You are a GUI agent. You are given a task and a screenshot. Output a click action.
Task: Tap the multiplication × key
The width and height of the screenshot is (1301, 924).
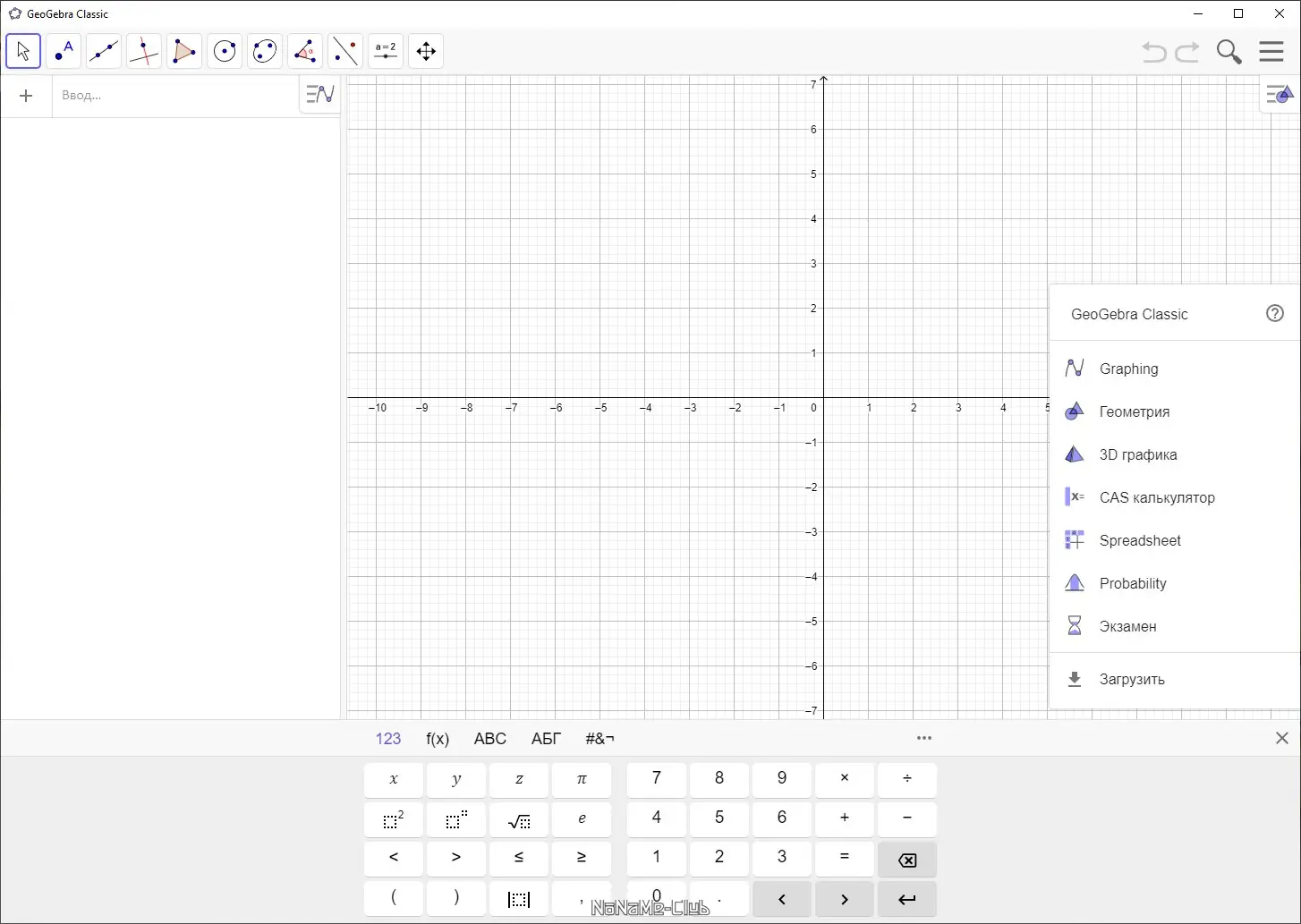[x=845, y=779]
